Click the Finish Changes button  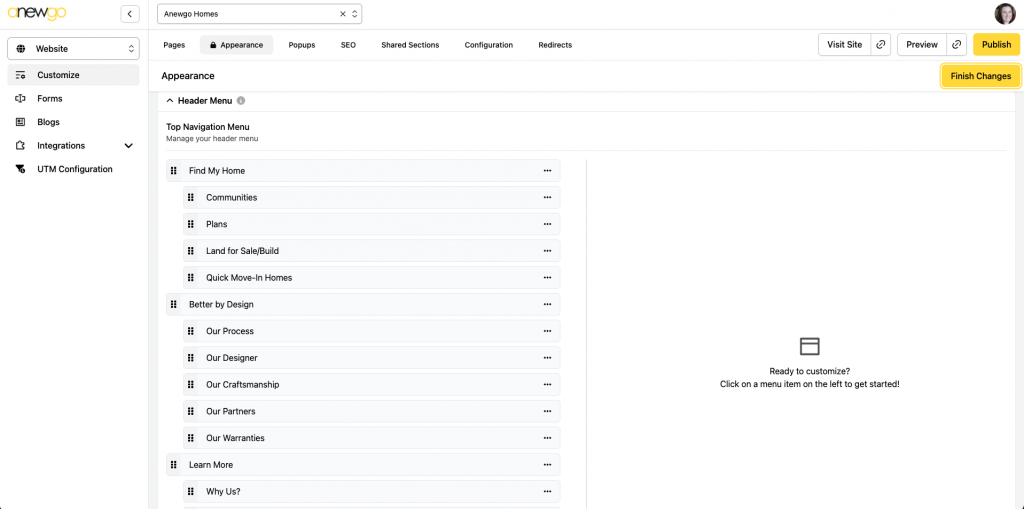point(980,76)
